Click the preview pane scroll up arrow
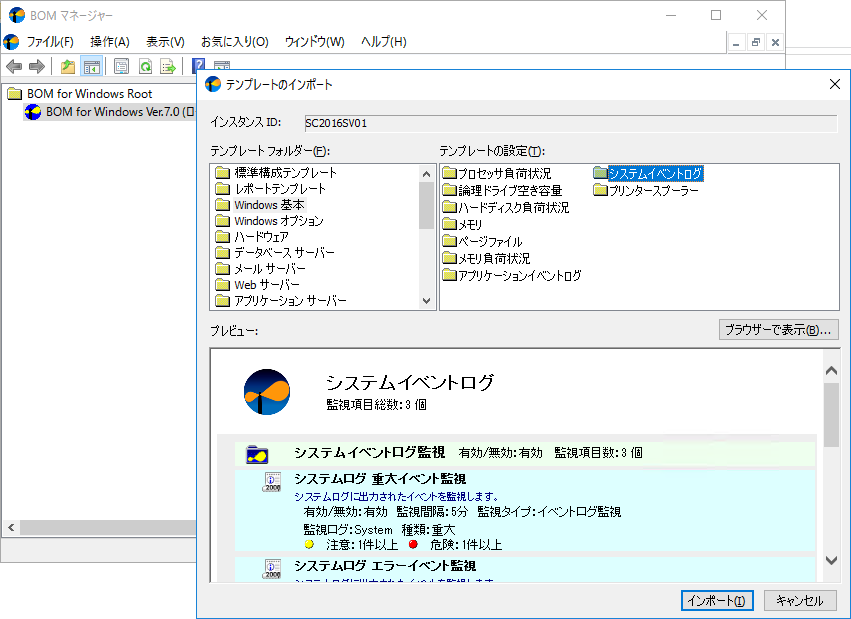851x619 pixels. (x=831, y=371)
